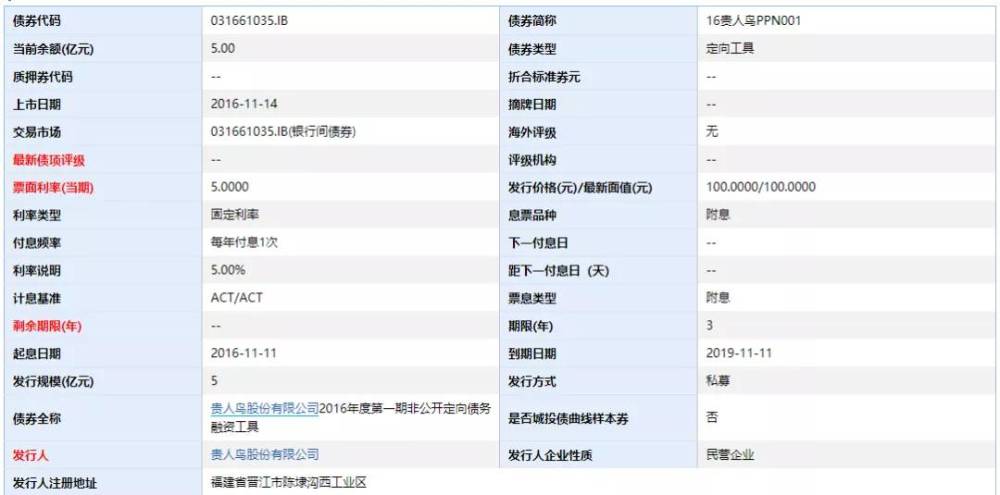Select the 是否城投债曲线样本券 value 否
1000x495 pixels.
pyautogui.click(x=712, y=417)
